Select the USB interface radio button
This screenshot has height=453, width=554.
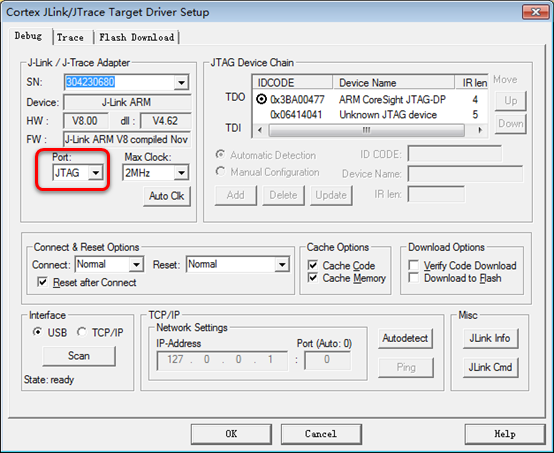37,332
